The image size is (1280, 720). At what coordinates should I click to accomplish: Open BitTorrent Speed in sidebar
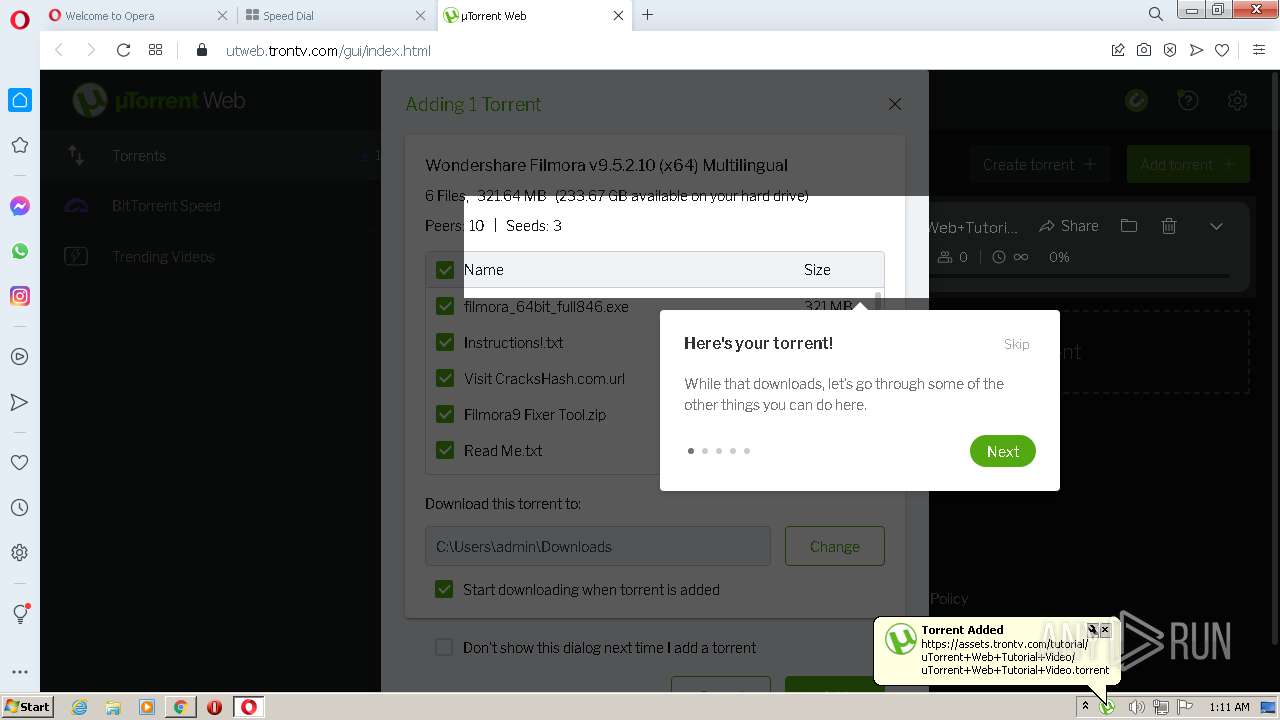[166, 206]
